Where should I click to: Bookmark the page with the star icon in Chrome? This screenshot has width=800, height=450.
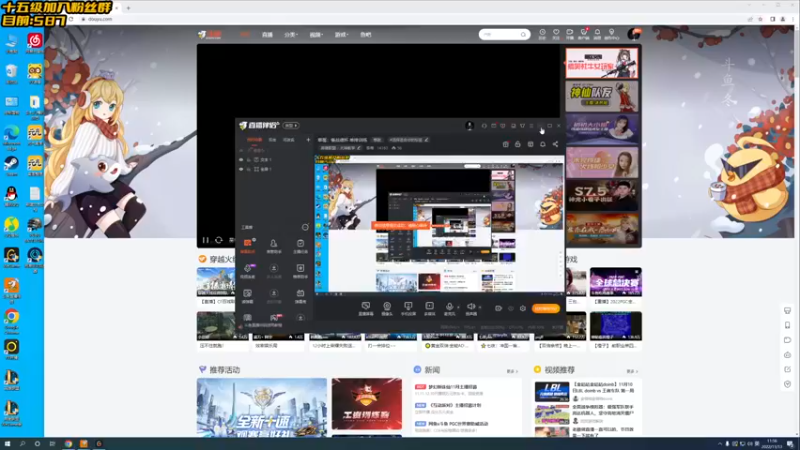point(760,19)
